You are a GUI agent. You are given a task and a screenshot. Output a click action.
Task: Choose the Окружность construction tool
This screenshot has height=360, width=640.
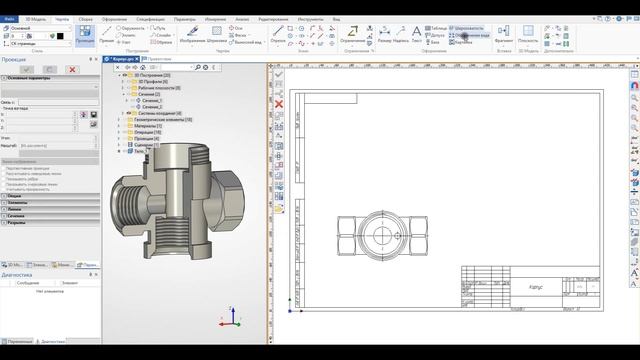click(130, 28)
